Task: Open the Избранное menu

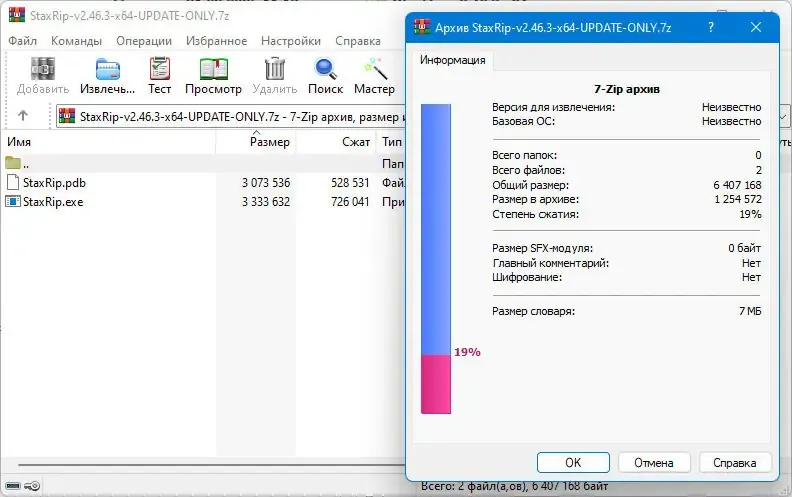Action: point(216,41)
